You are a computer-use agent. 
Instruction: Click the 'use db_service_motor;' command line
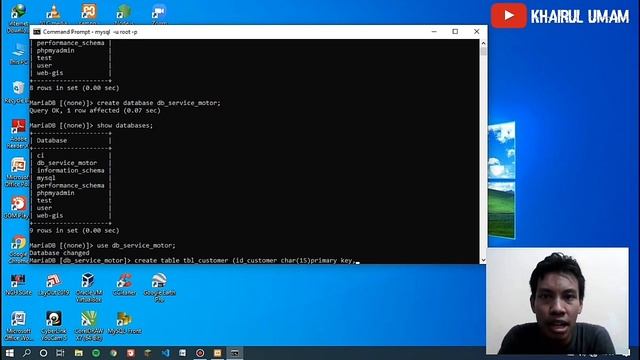click(102, 245)
